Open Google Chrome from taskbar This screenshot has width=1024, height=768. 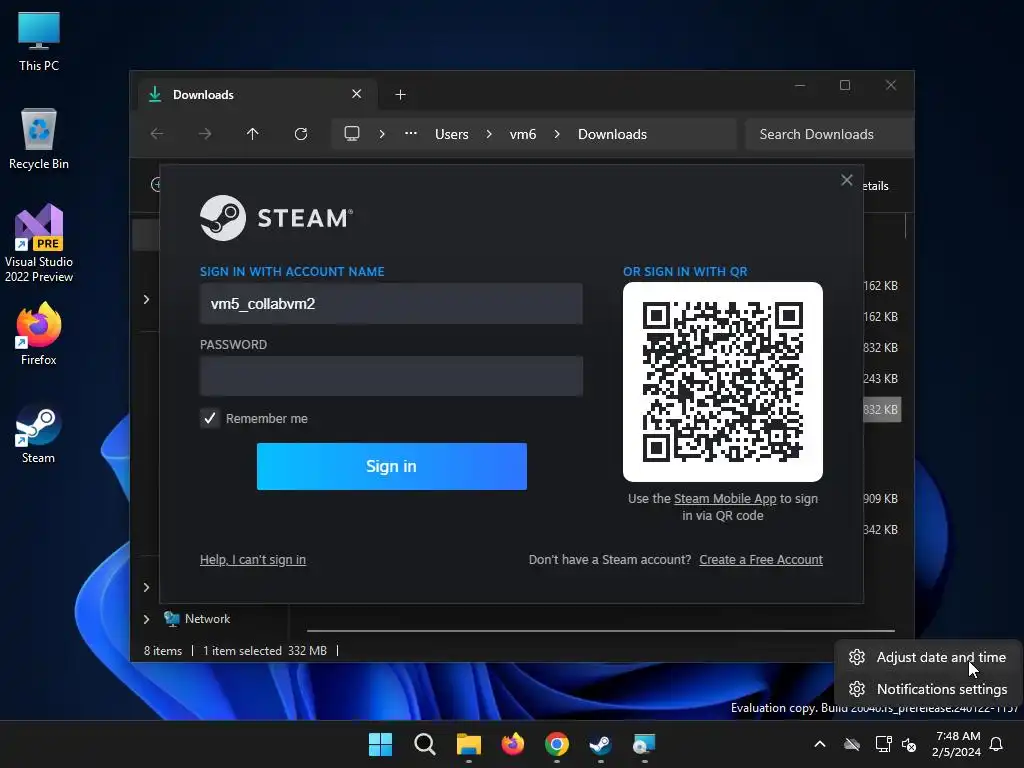coord(557,744)
